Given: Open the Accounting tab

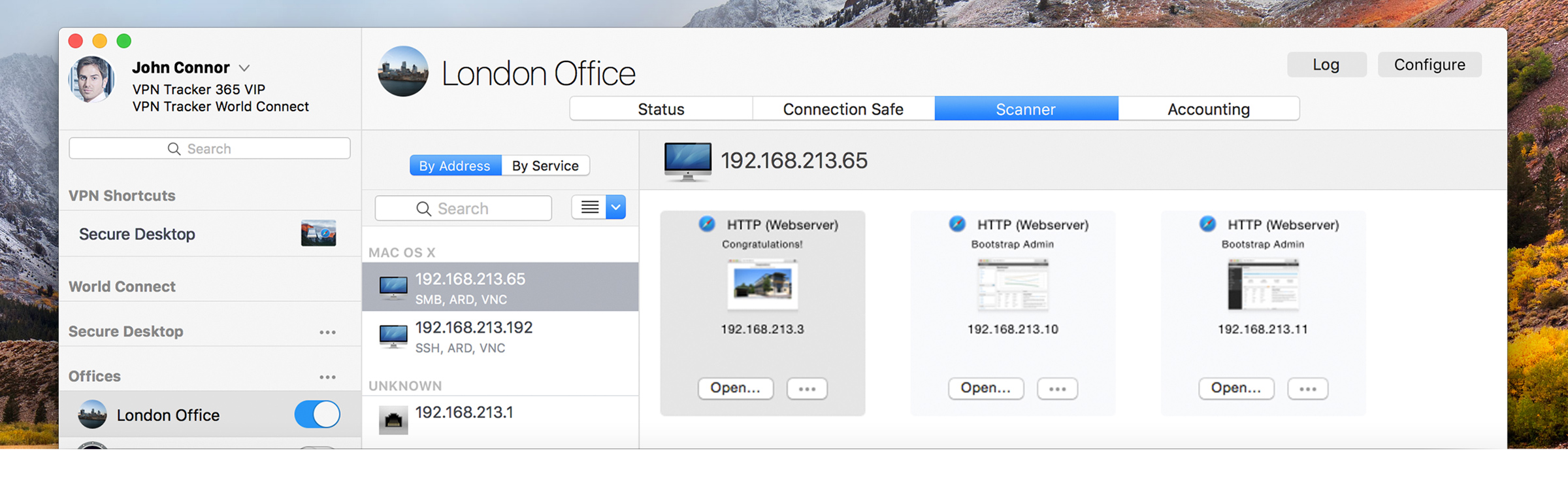Looking at the screenshot, I should [x=1208, y=109].
